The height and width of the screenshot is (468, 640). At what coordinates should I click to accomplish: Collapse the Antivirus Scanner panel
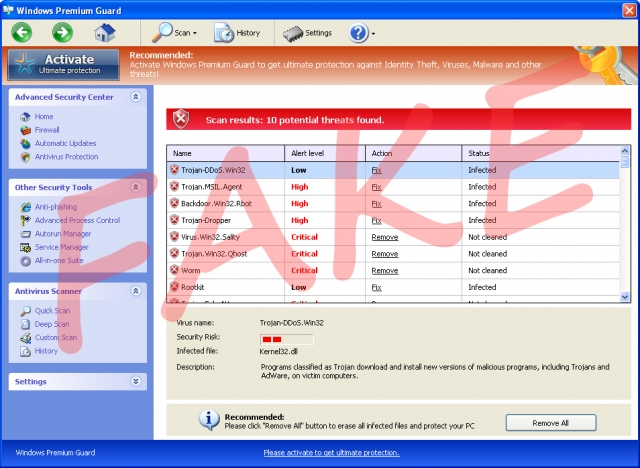[x=136, y=291]
